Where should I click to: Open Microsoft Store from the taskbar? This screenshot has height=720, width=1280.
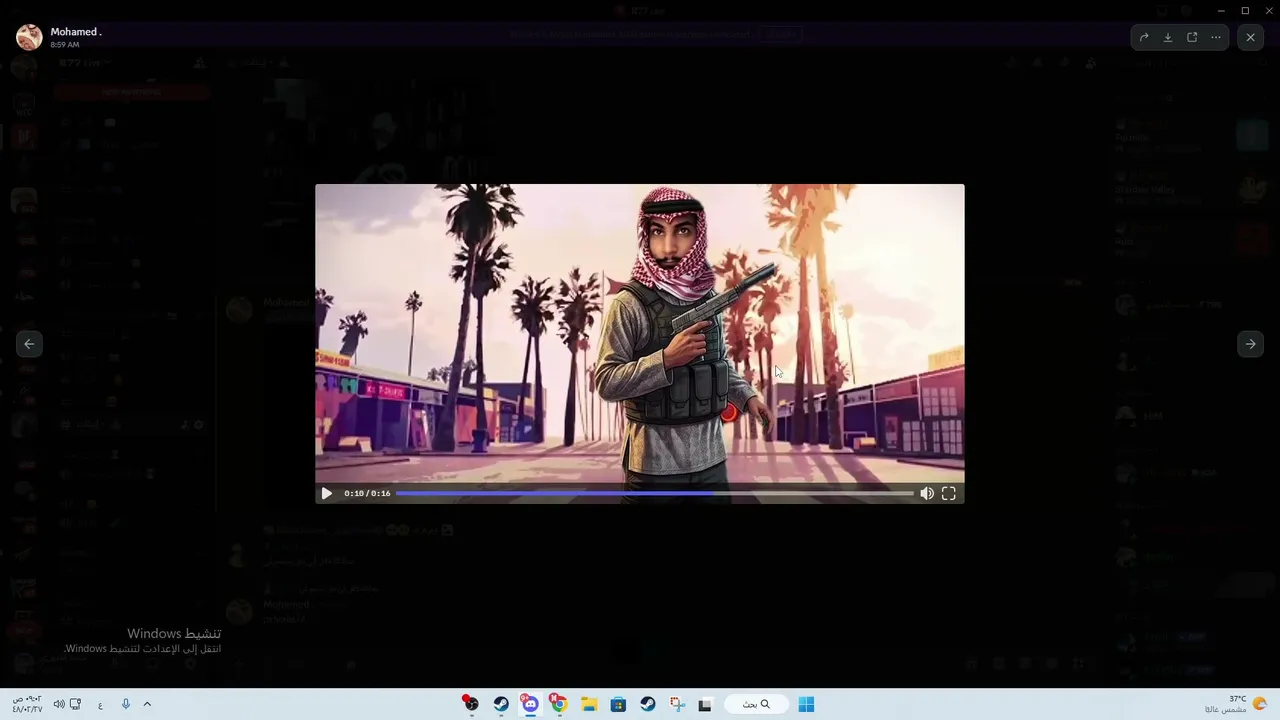618,704
